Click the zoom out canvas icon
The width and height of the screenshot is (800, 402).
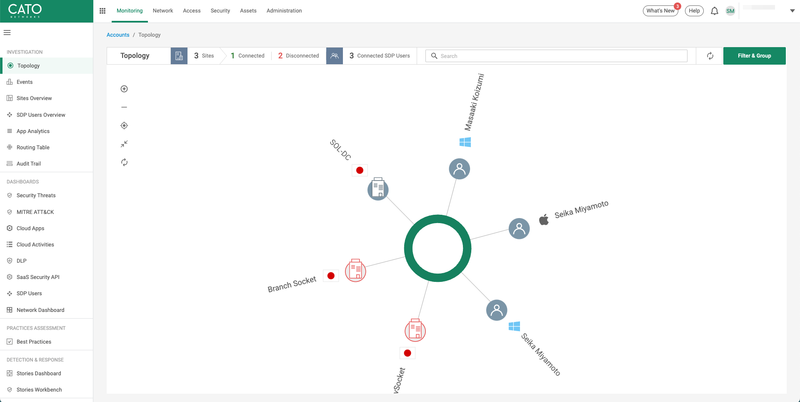coord(124,107)
